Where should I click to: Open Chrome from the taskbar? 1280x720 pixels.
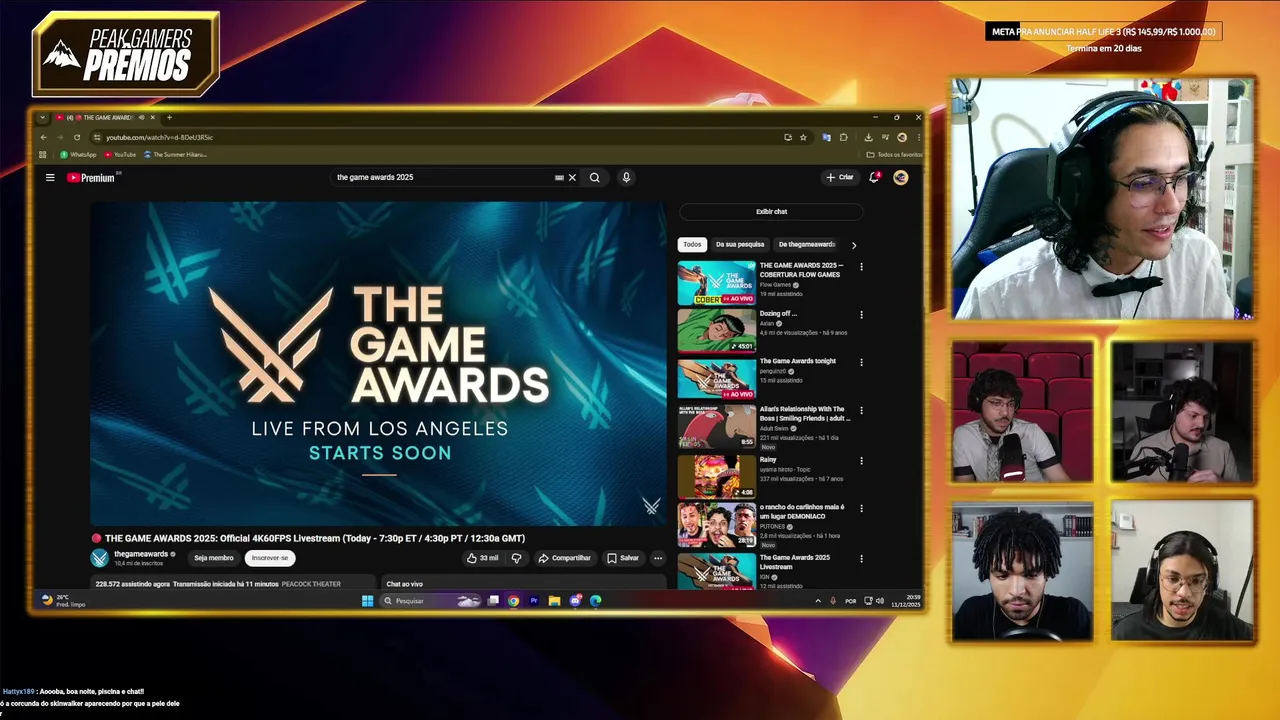513,600
